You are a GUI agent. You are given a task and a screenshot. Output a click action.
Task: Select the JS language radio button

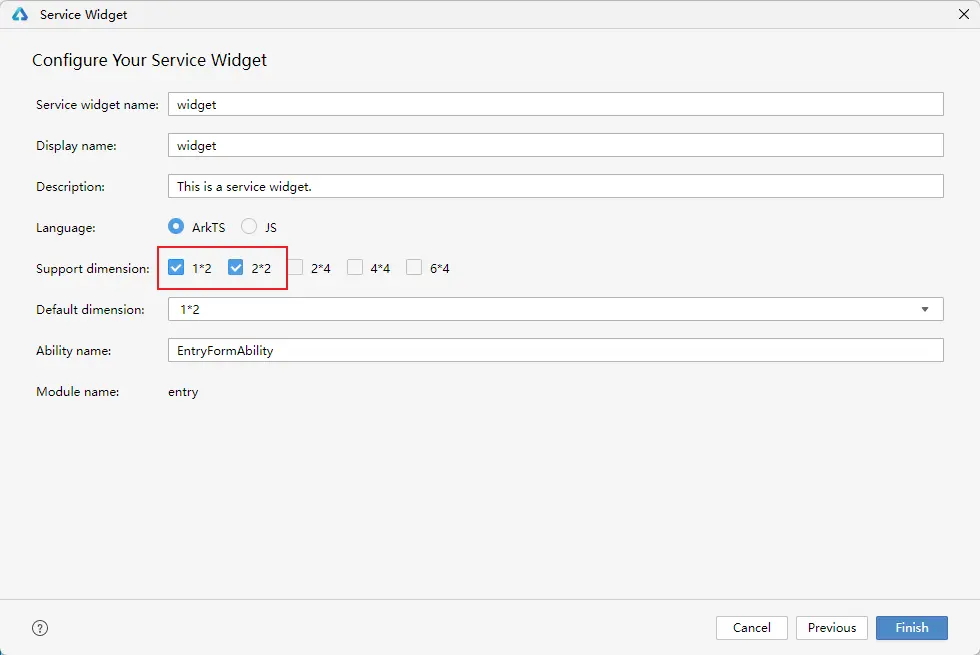click(x=249, y=227)
